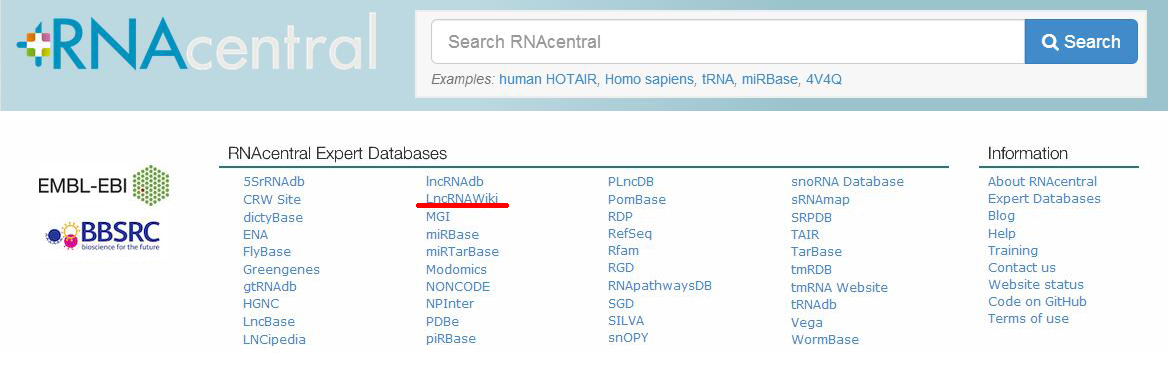Open Code on GitHub link
This screenshot has height=378, width=1168.
pos(1037,301)
